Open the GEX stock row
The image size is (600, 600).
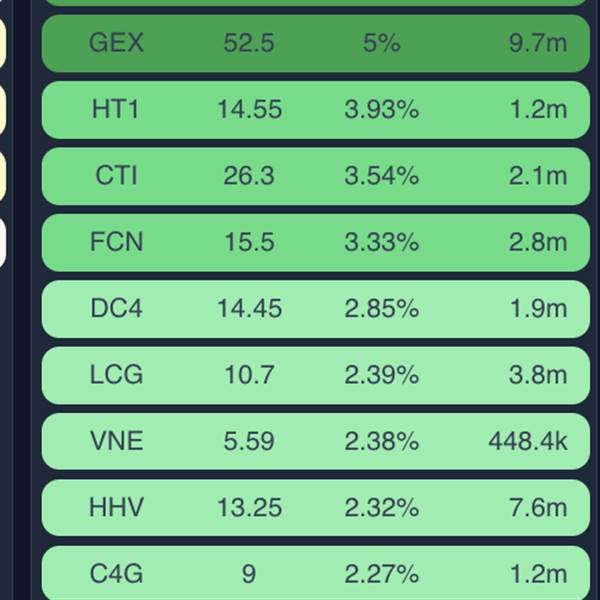[316, 43]
